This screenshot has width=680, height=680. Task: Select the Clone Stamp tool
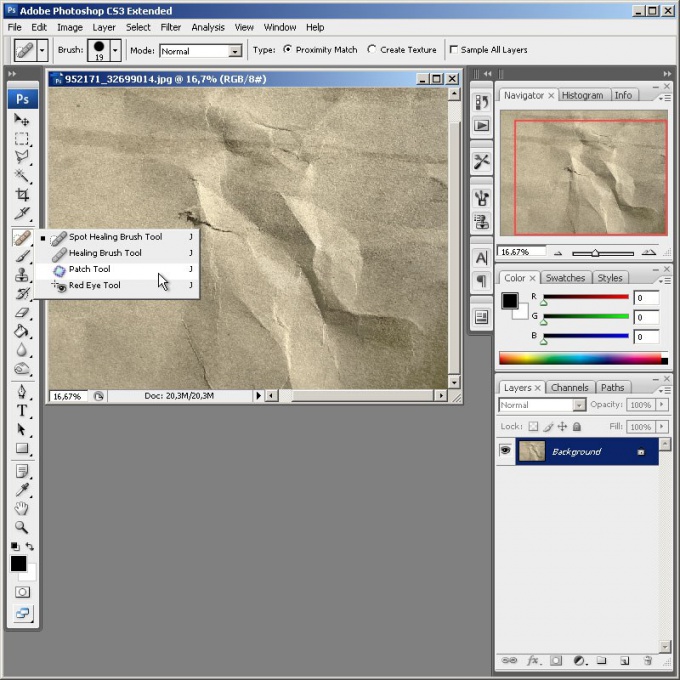22,275
